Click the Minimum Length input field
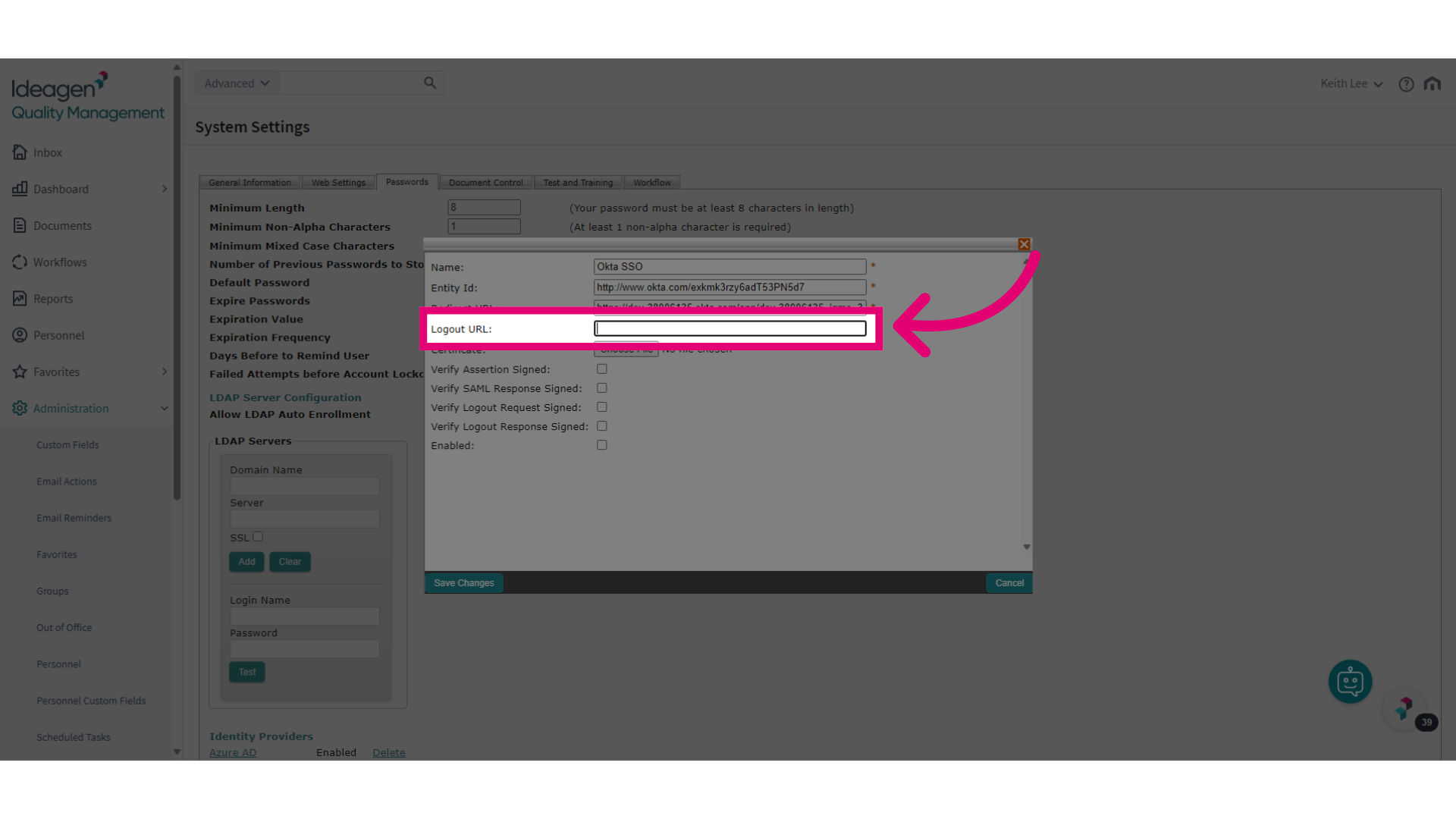This screenshot has width=1456, height=819. coord(484,207)
